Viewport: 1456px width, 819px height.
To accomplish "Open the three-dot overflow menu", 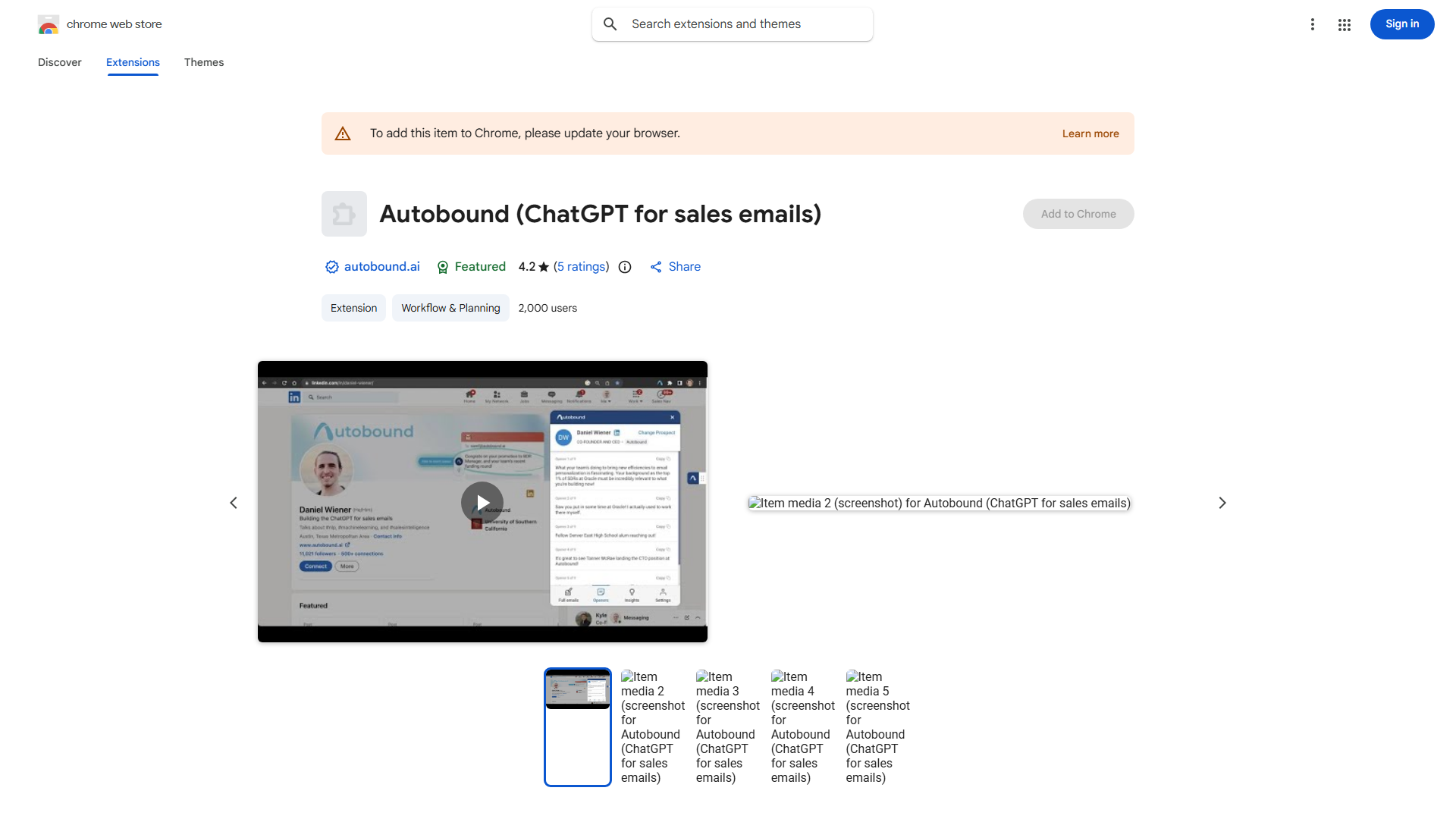I will point(1313,24).
